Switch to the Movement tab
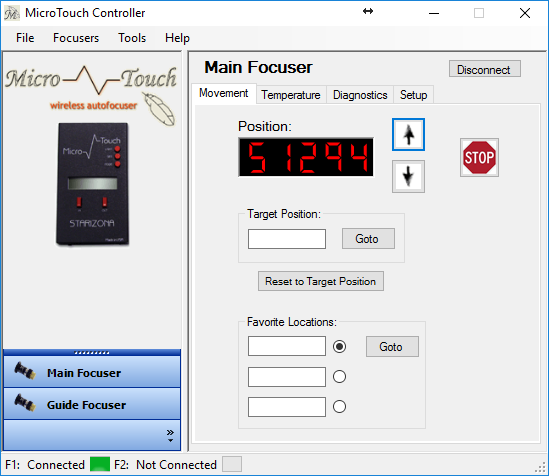 [x=224, y=93]
